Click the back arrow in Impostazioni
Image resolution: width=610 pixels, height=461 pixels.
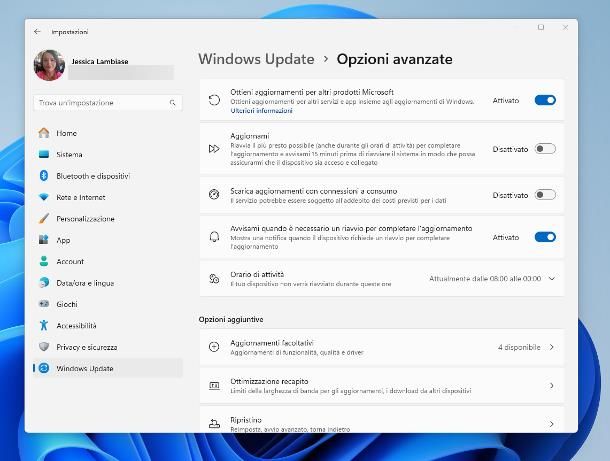(37, 32)
